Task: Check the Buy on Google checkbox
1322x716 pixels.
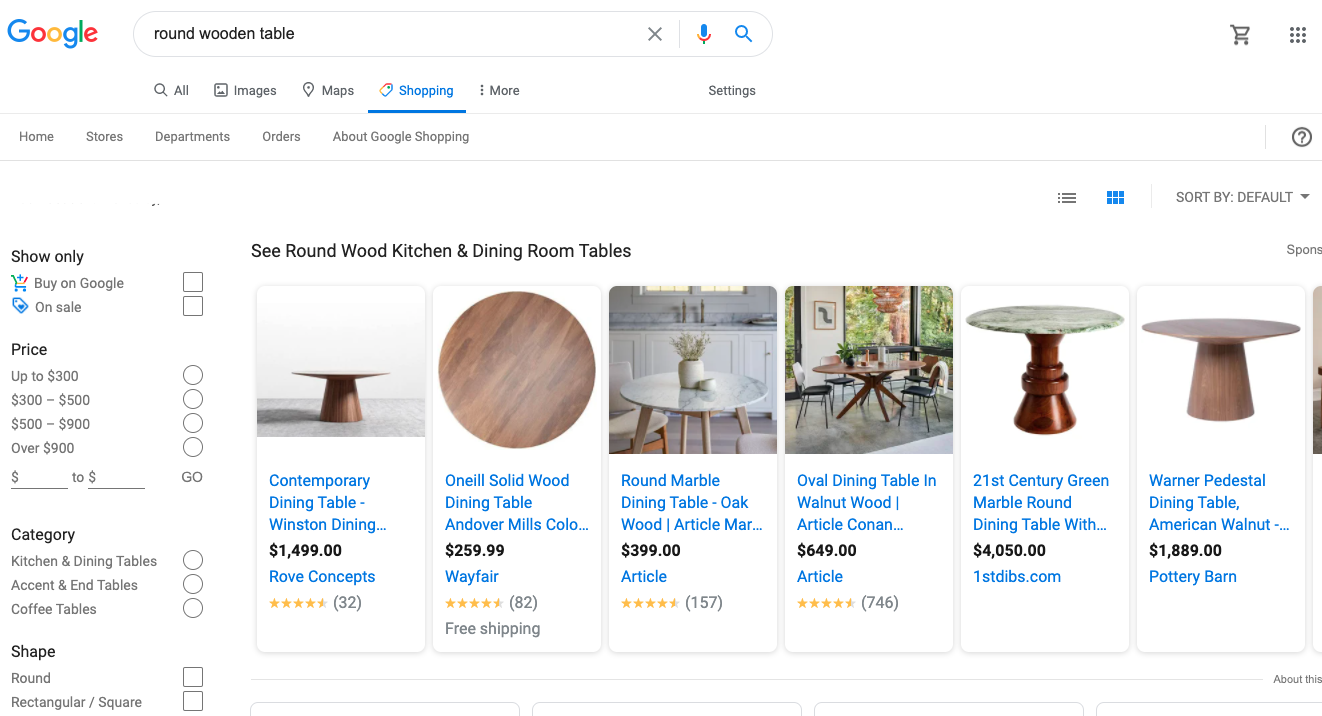Action: click(193, 282)
